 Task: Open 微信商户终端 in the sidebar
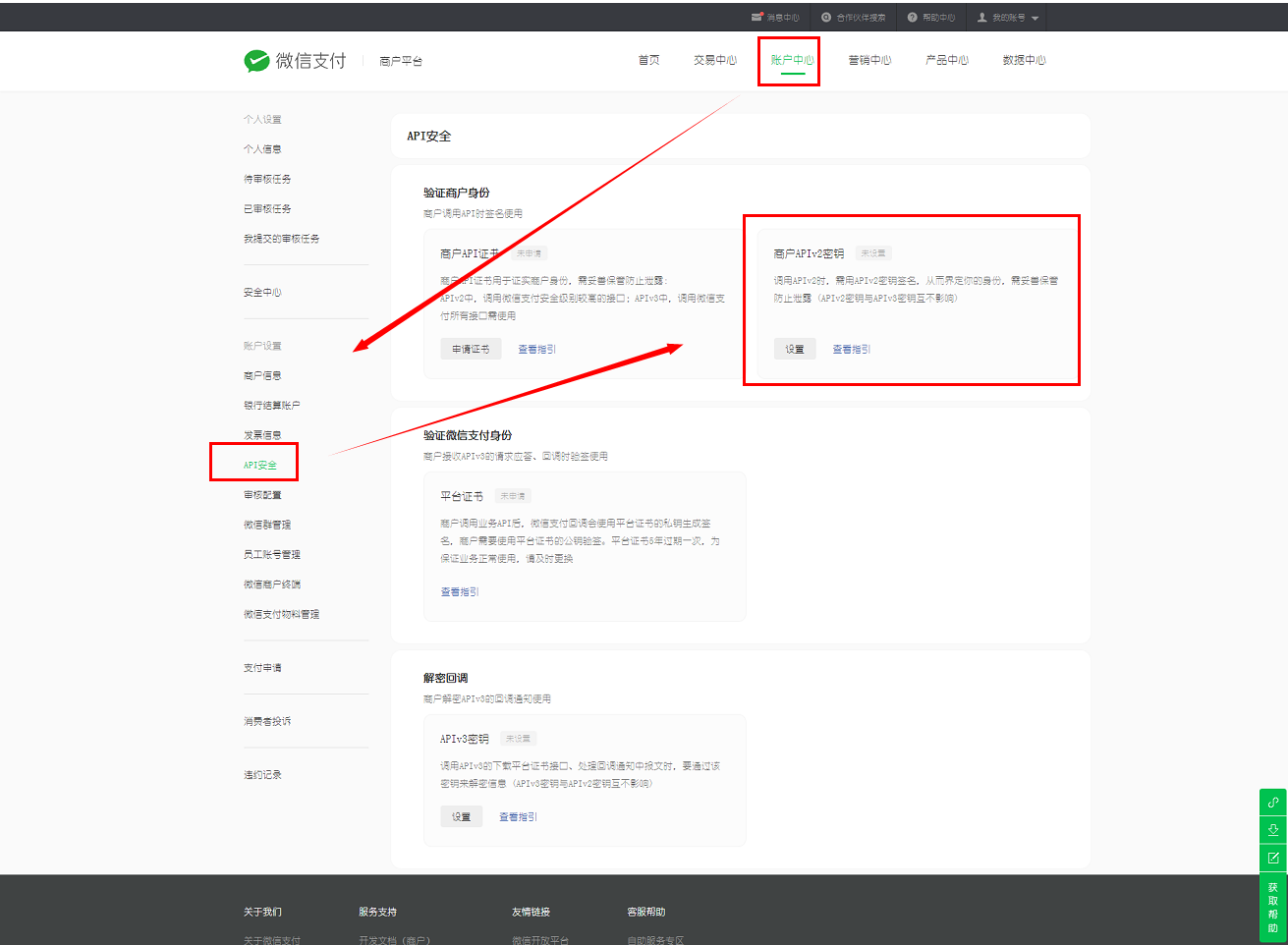pos(272,584)
